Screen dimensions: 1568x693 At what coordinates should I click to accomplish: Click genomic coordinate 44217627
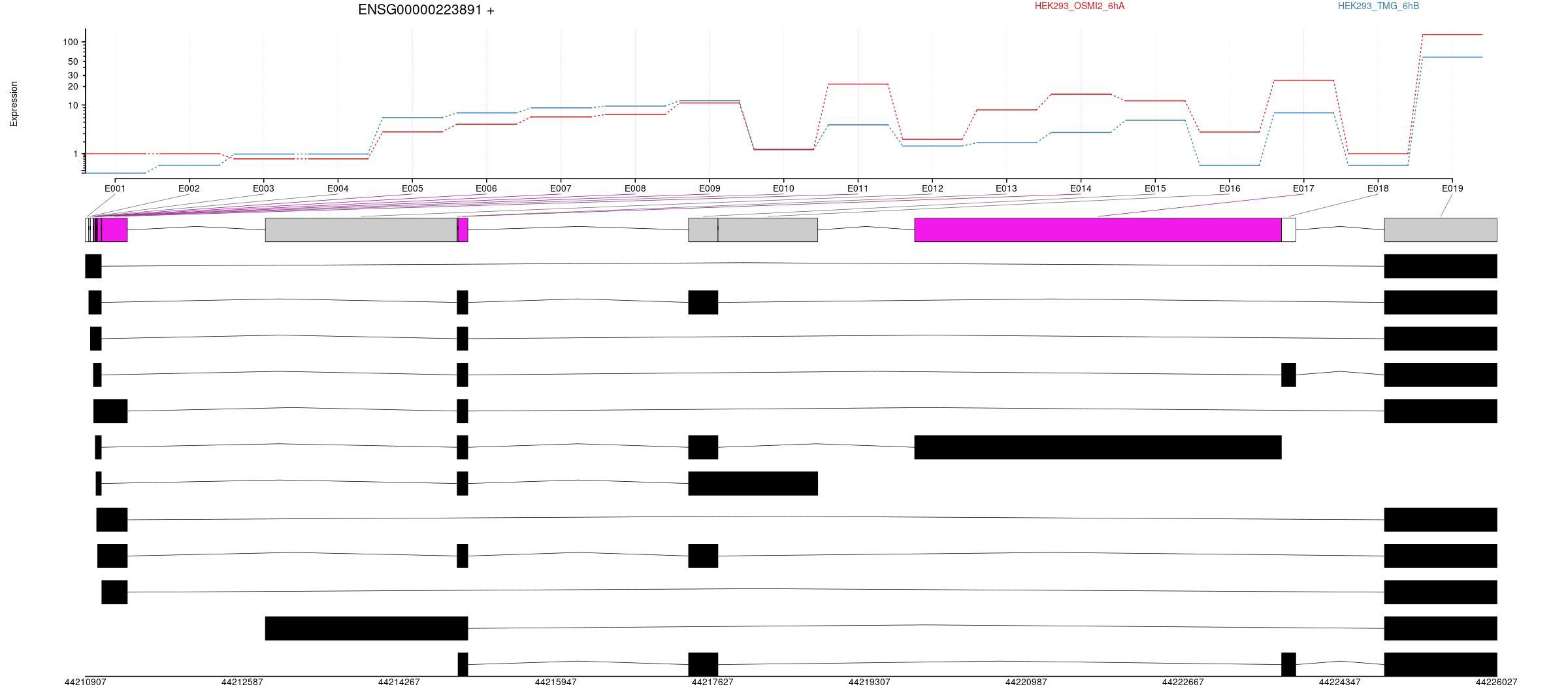pos(713,683)
